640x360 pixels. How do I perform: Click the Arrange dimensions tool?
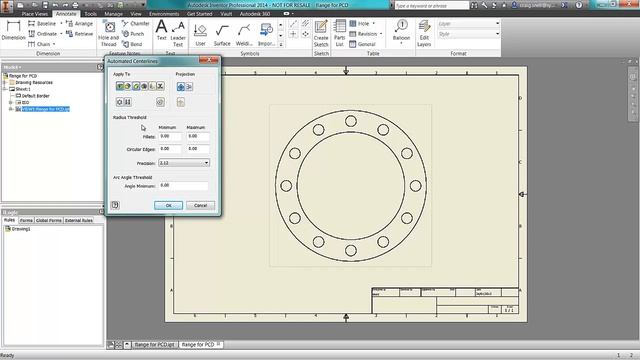click(80, 24)
